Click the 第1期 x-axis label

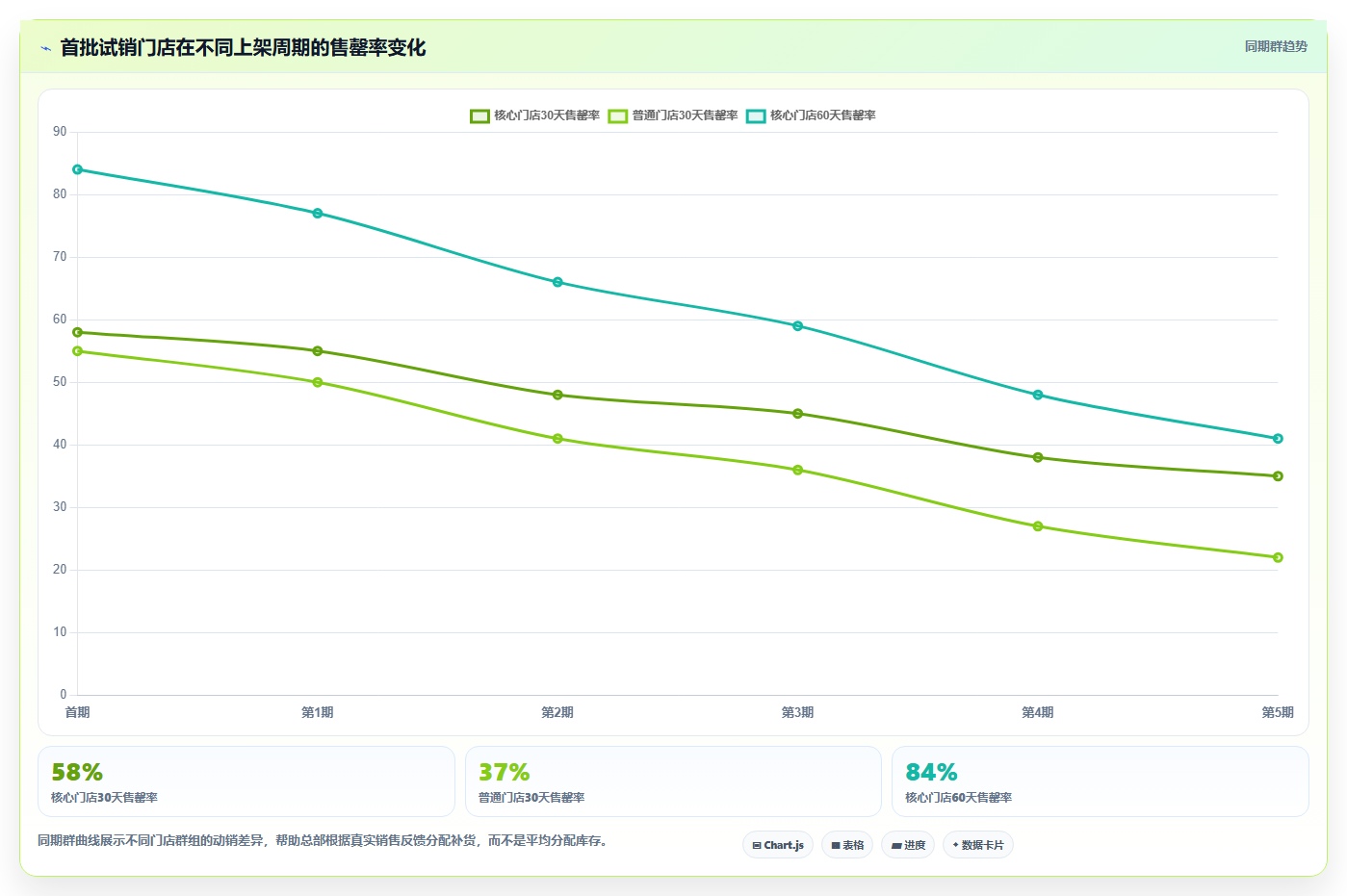click(318, 712)
